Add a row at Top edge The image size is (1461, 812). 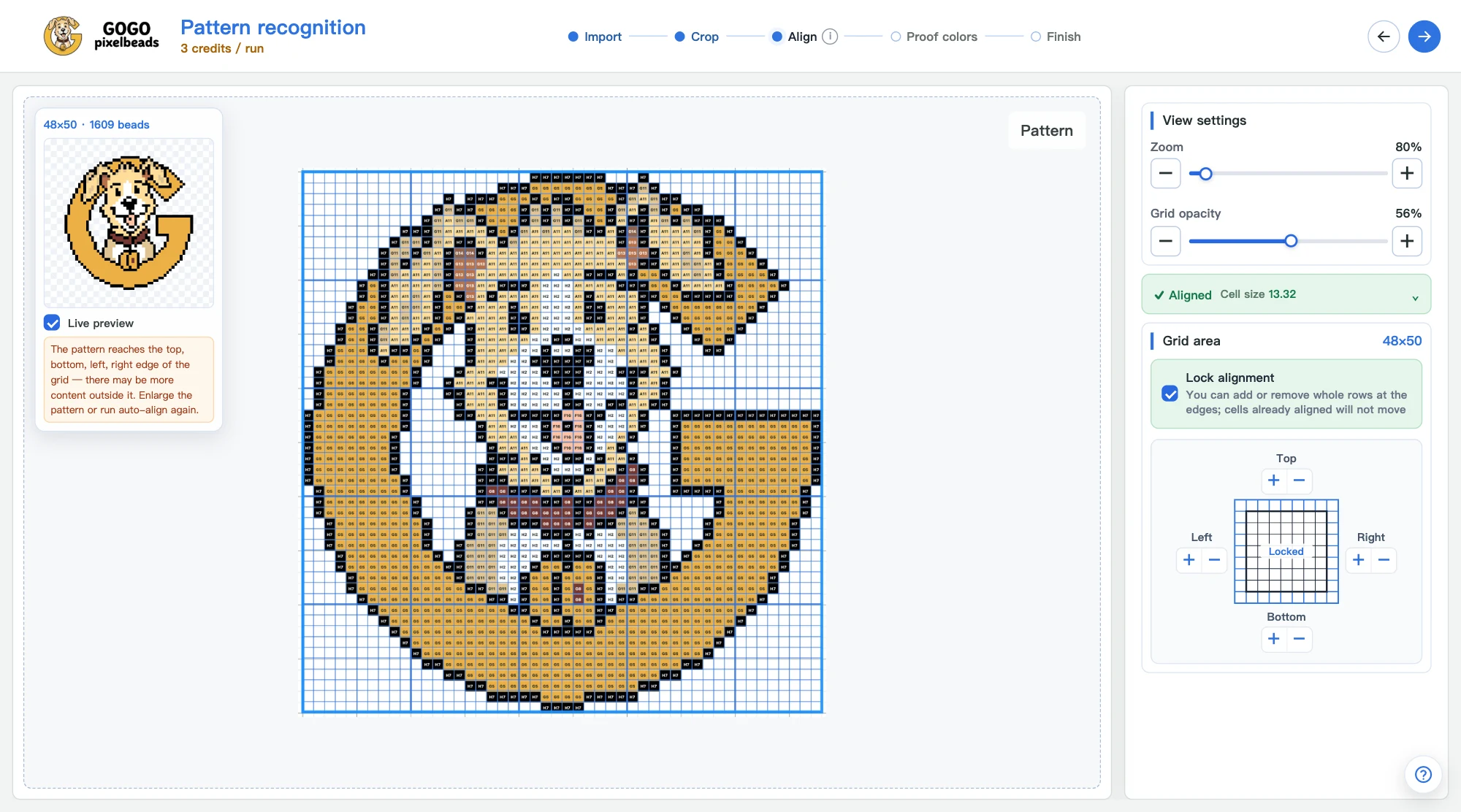(x=1274, y=480)
